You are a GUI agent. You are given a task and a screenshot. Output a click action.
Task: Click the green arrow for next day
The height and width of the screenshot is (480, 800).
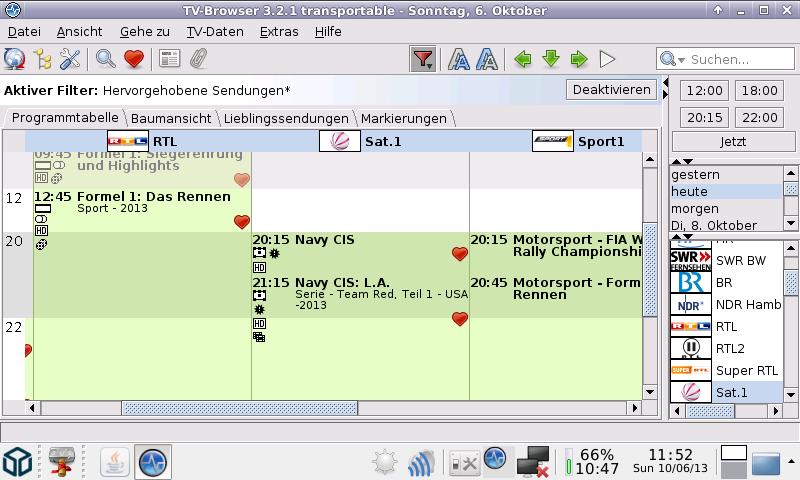[578, 59]
